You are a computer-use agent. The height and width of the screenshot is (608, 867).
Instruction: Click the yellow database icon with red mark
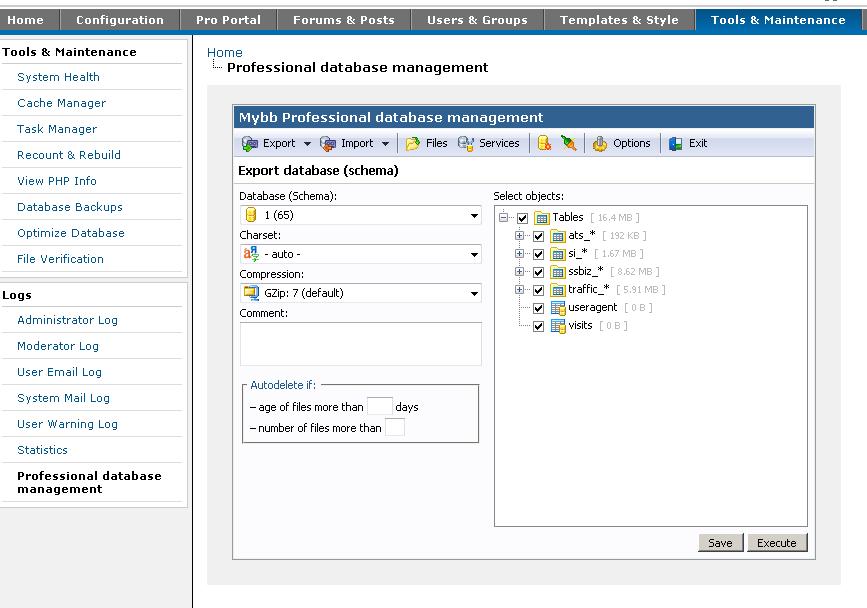[x=544, y=143]
